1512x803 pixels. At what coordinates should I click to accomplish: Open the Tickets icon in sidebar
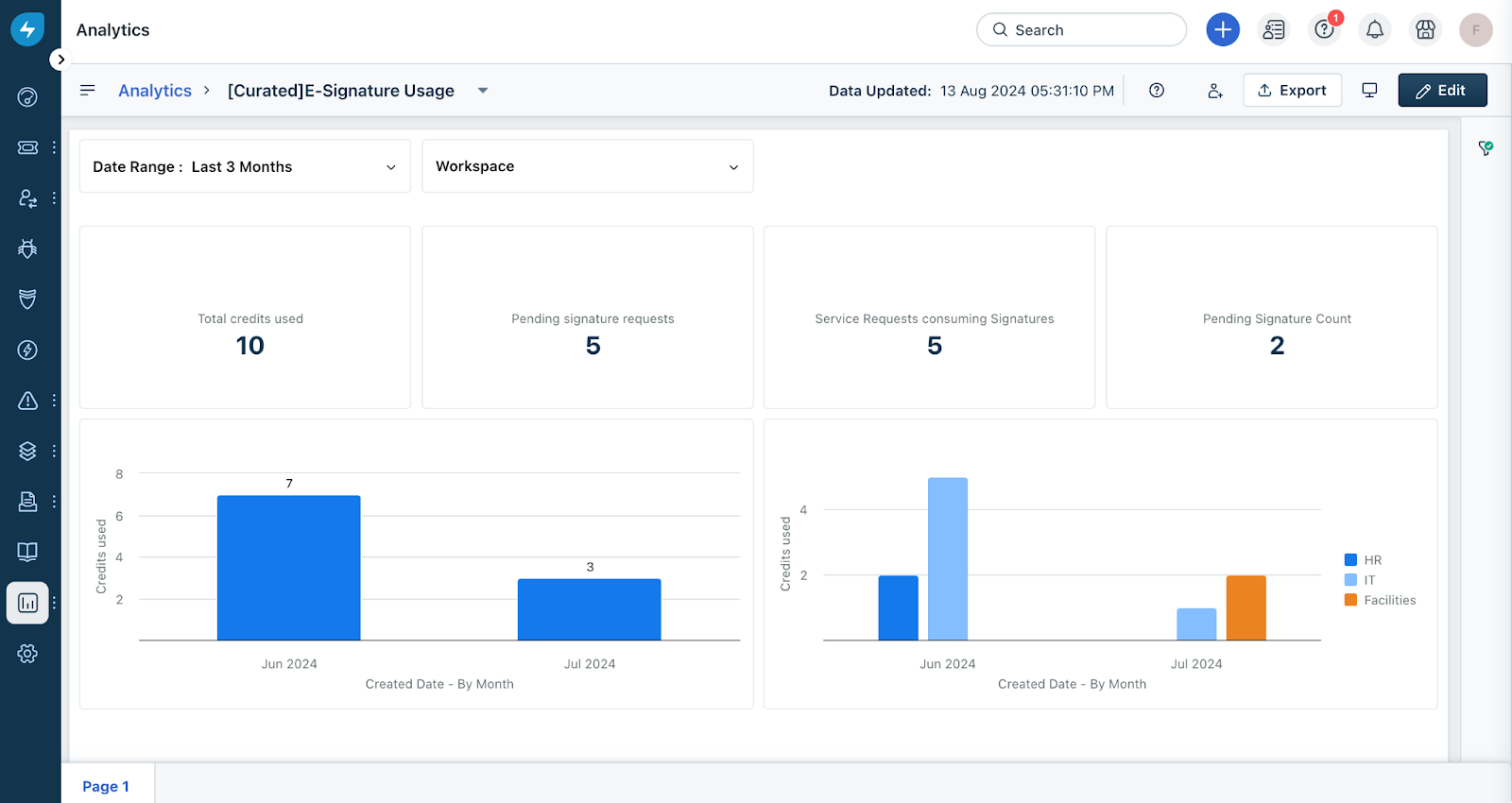point(27,147)
